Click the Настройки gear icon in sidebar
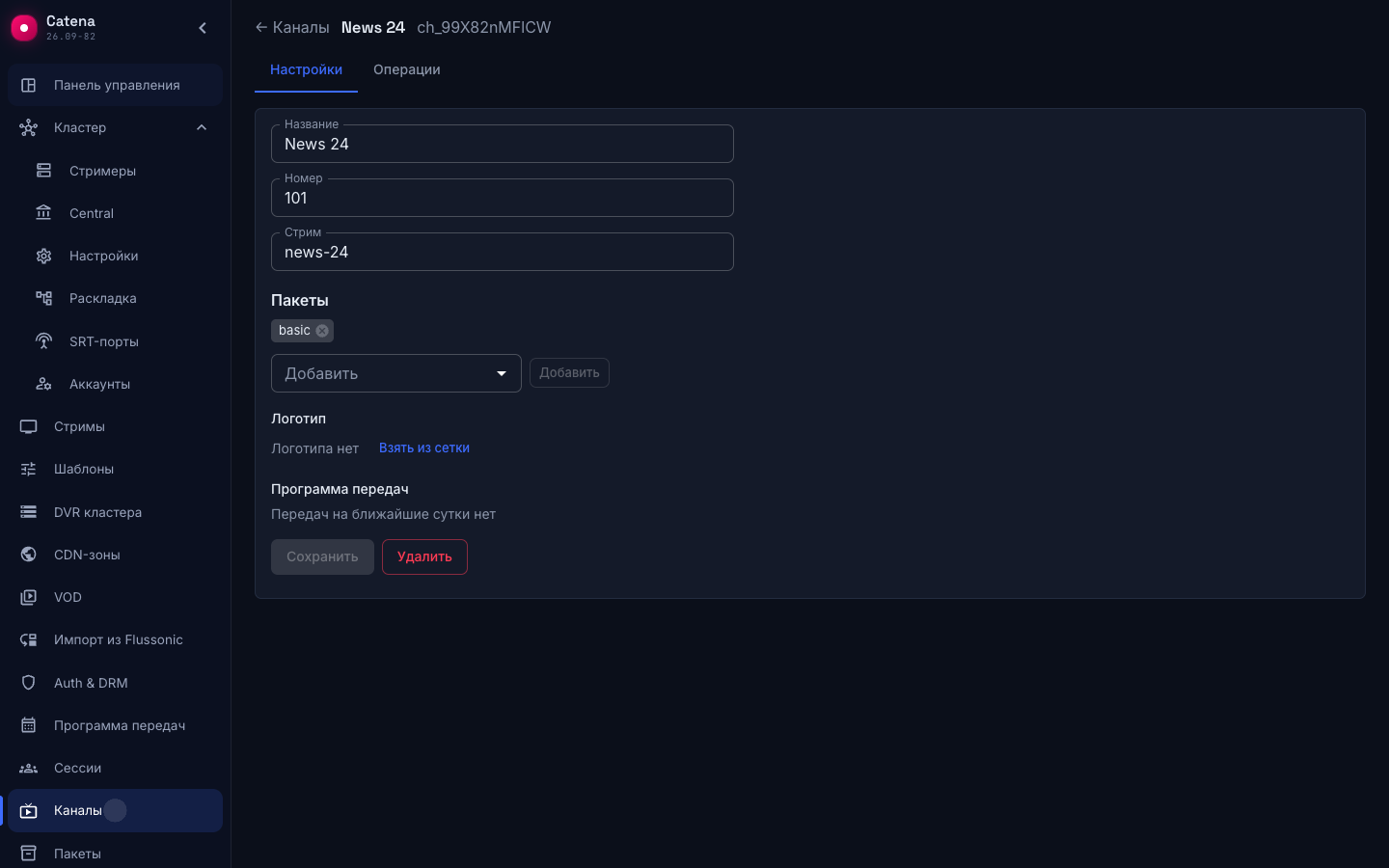The width and height of the screenshot is (1389, 868). 44,256
